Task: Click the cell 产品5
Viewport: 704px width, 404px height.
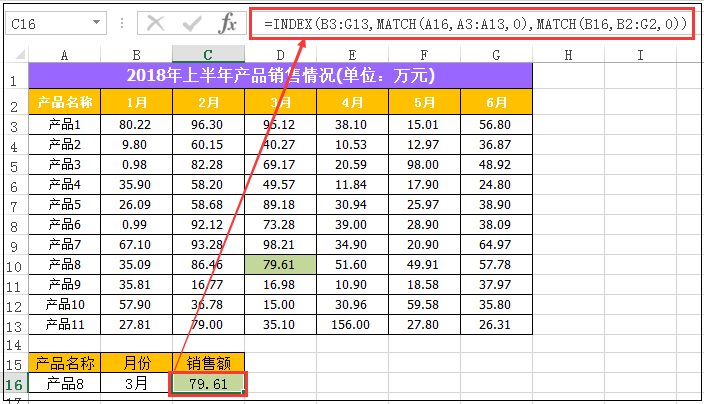Action: tap(65, 204)
